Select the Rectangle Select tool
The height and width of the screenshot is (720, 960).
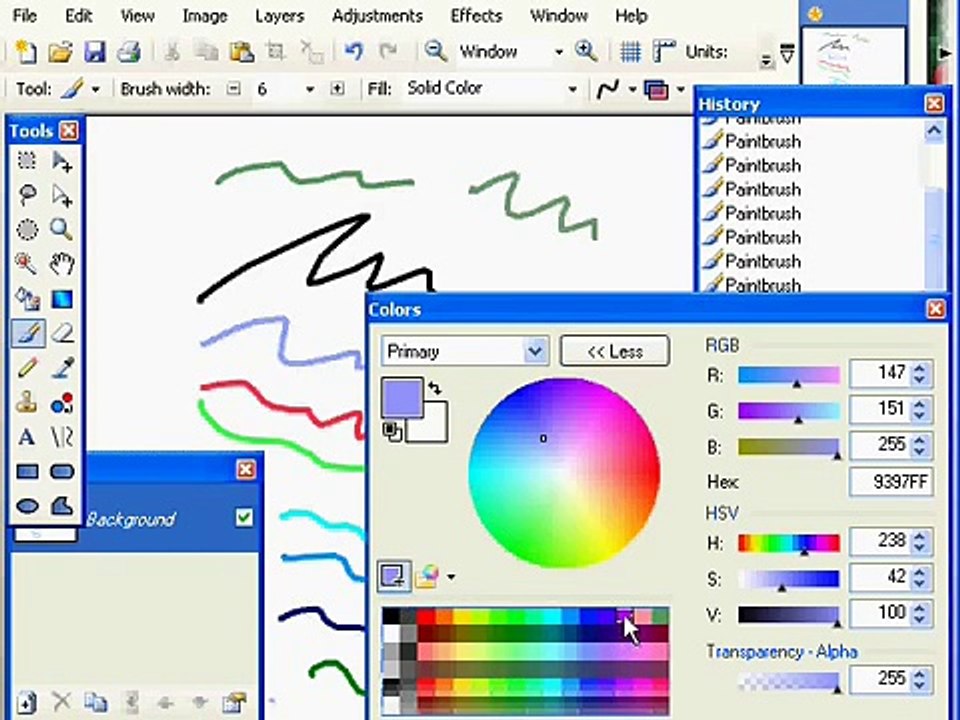[27, 161]
